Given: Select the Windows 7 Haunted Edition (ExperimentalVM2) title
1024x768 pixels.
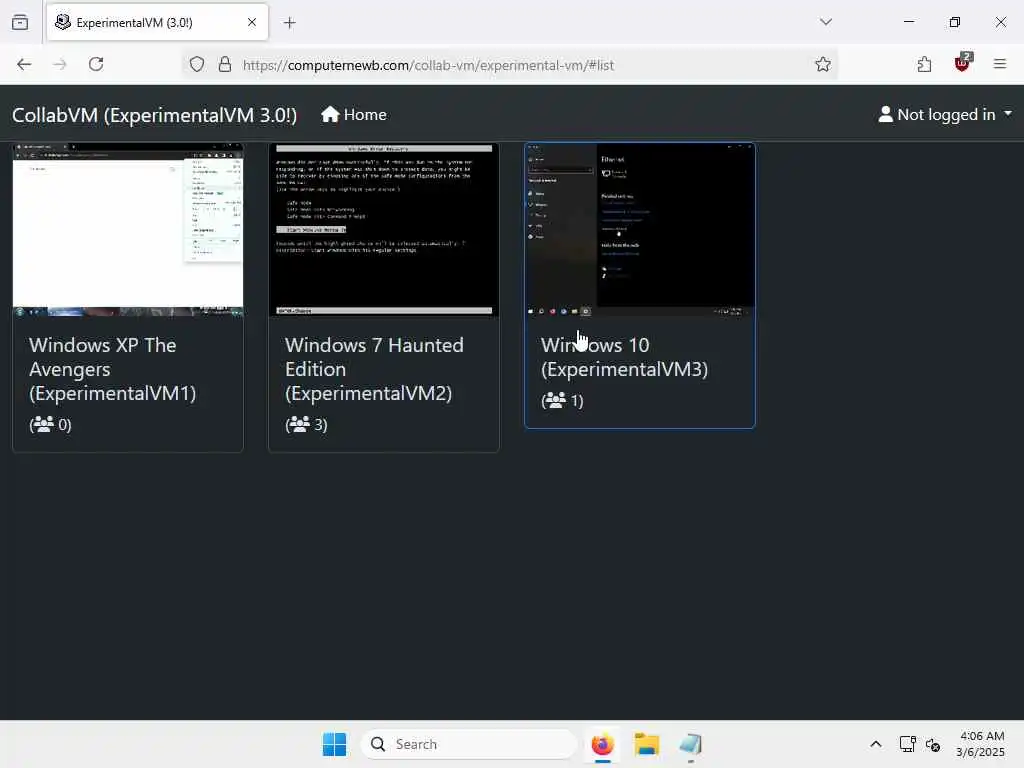Looking at the screenshot, I should 374,369.
